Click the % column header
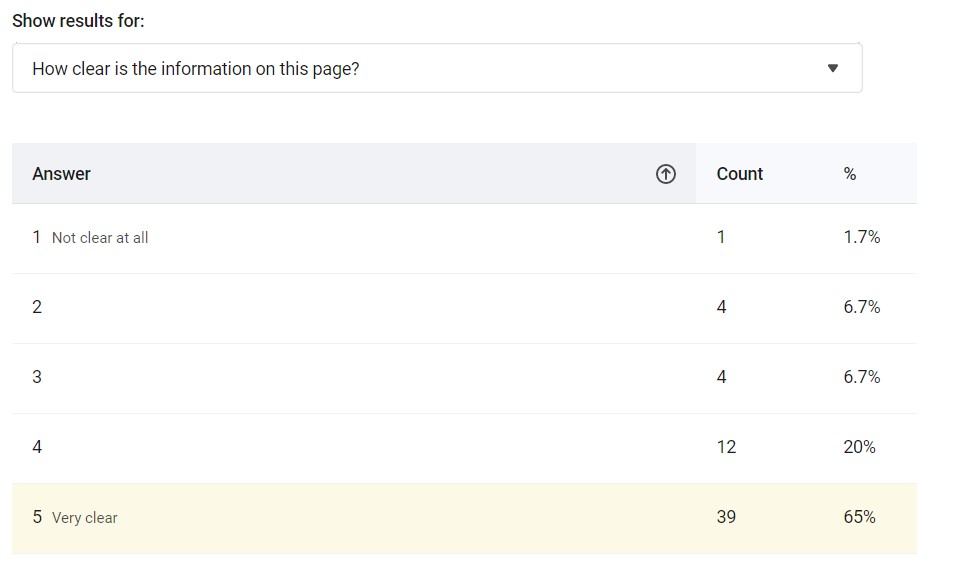The width and height of the screenshot is (957, 567). 850,175
